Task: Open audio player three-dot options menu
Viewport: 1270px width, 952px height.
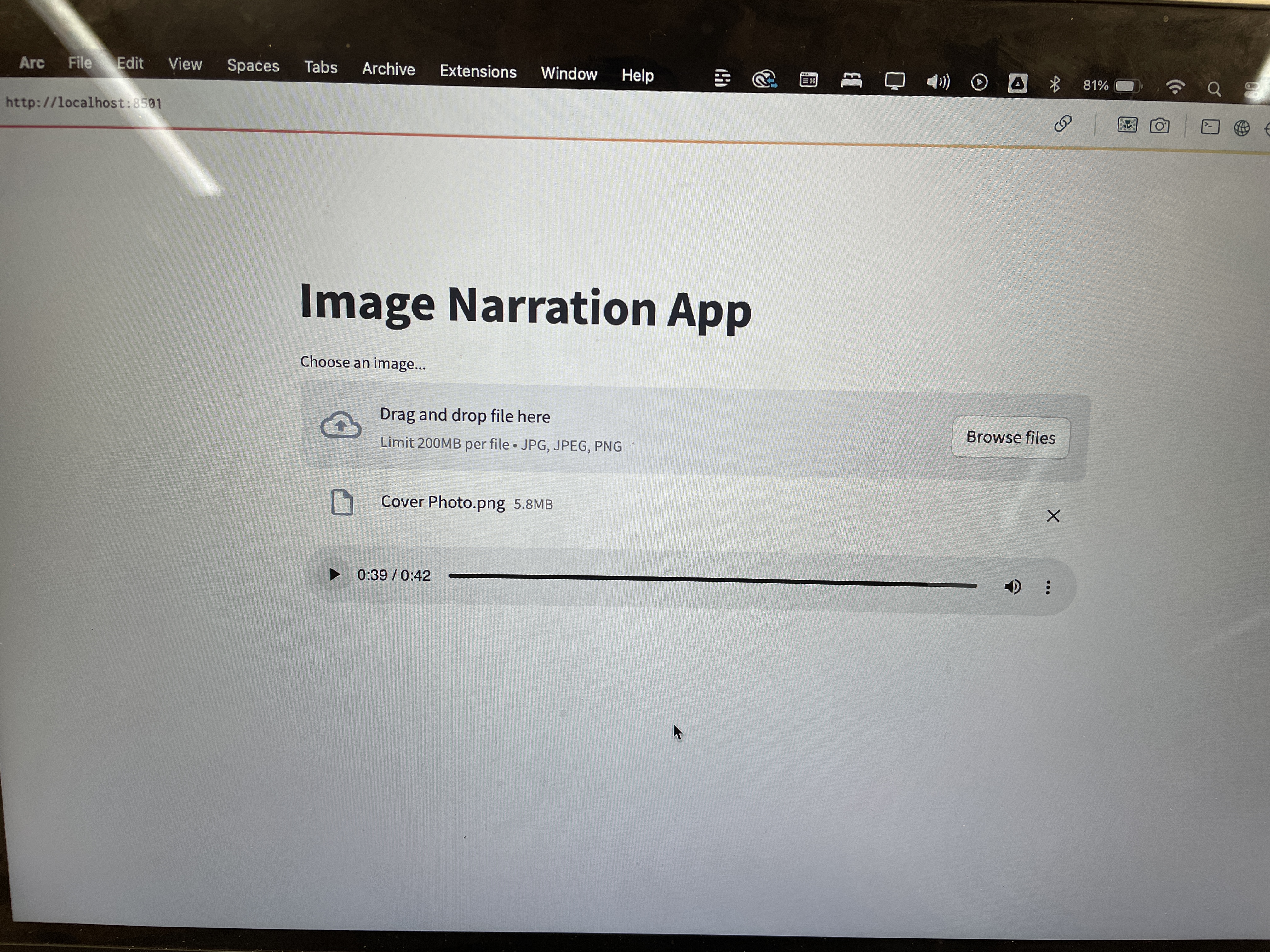Action: click(1048, 587)
